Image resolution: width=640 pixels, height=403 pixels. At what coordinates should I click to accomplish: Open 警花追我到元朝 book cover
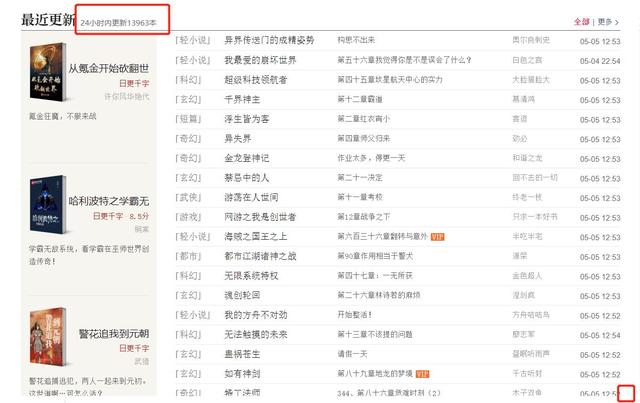[x=48, y=337]
